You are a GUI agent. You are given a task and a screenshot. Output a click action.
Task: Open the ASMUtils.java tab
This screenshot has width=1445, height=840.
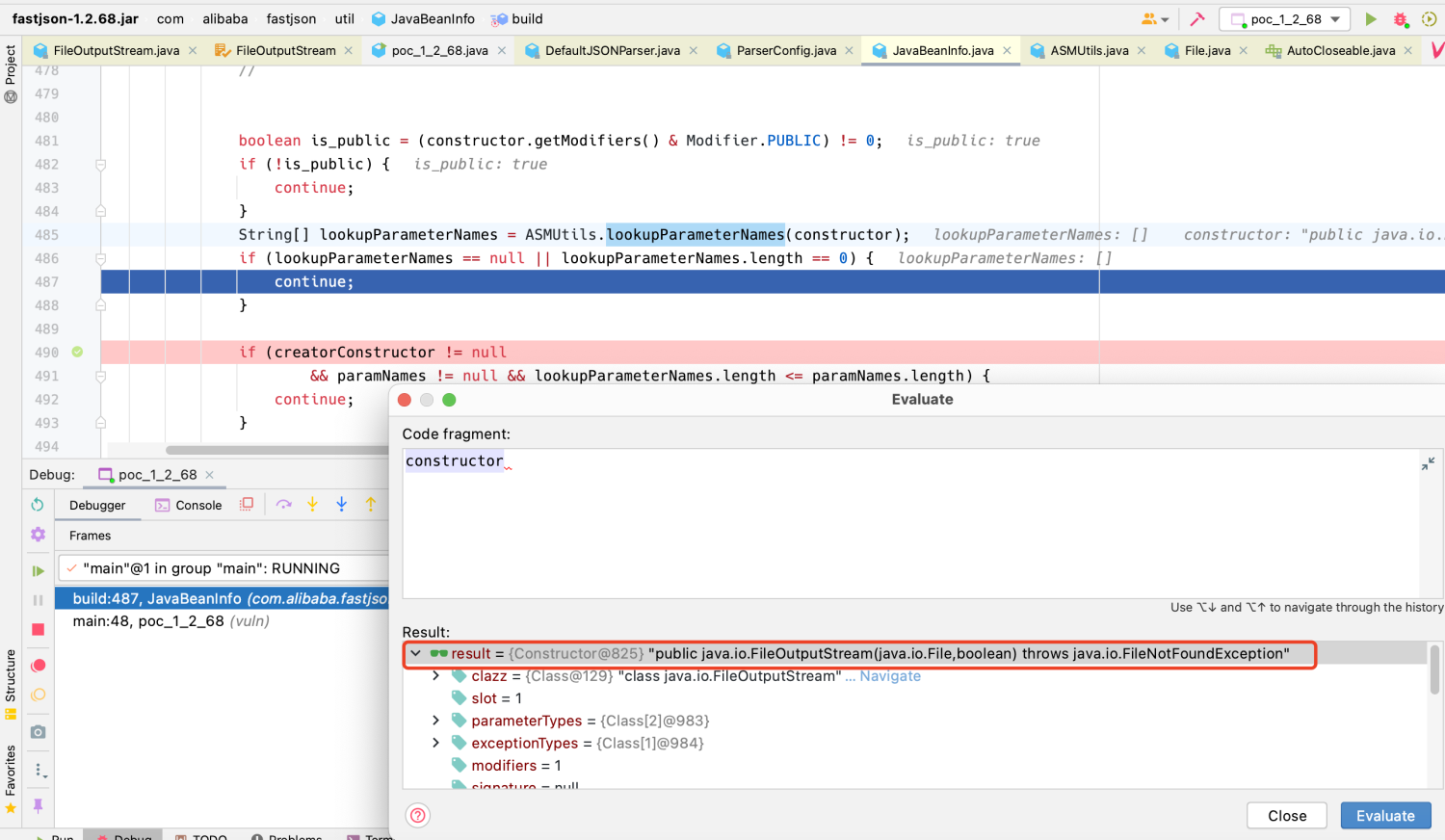[1089, 50]
